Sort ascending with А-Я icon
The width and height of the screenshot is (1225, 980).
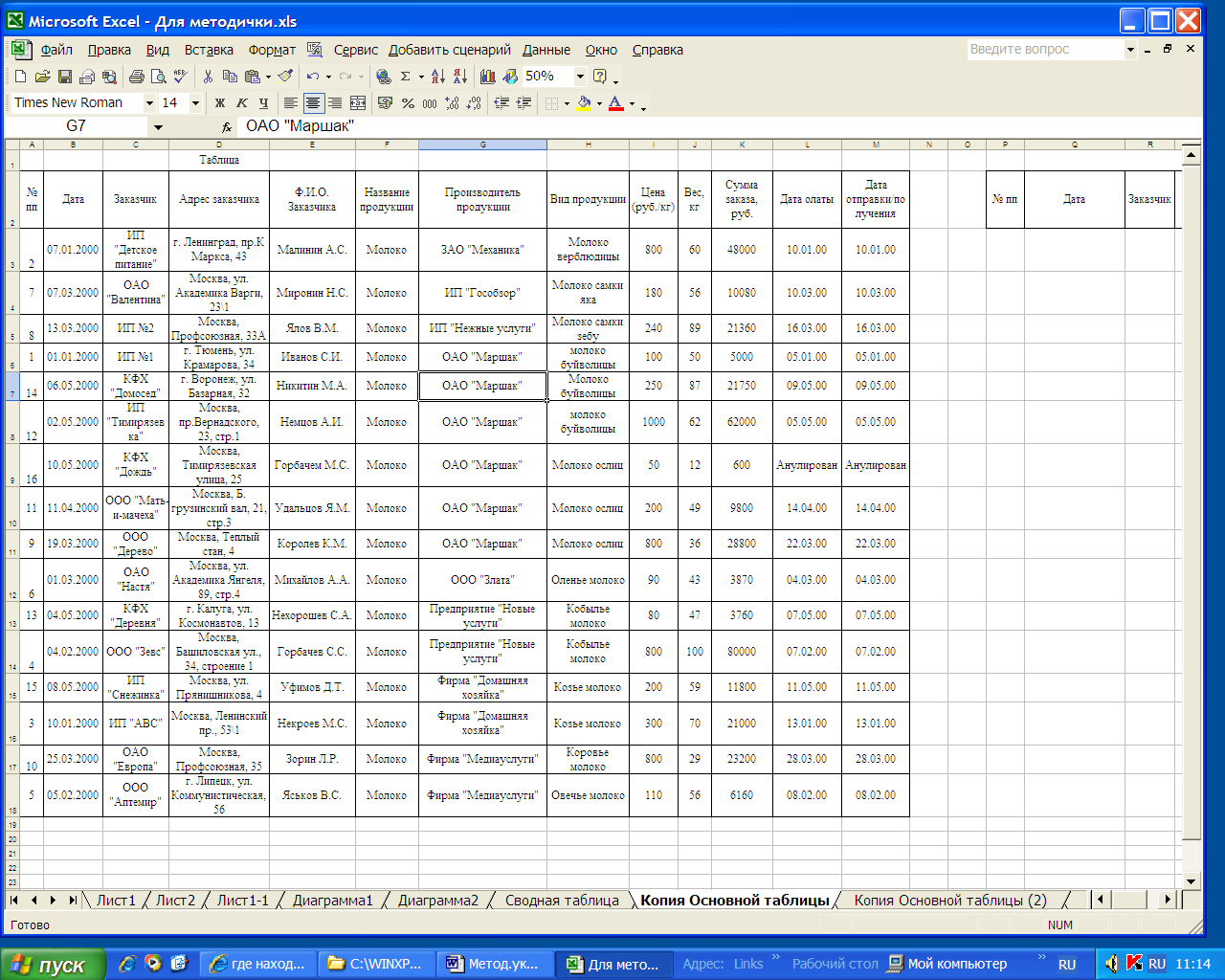(x=438, y=77)
